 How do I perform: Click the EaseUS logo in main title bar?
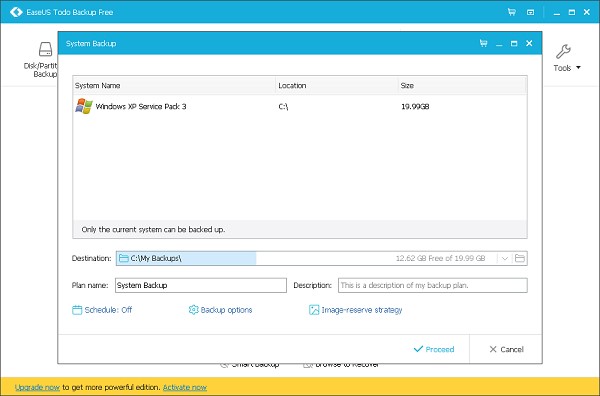(16, 12)
